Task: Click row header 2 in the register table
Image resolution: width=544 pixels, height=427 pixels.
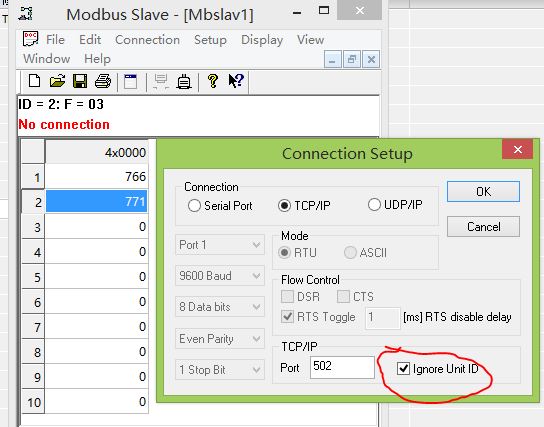Action: point(33,202)
